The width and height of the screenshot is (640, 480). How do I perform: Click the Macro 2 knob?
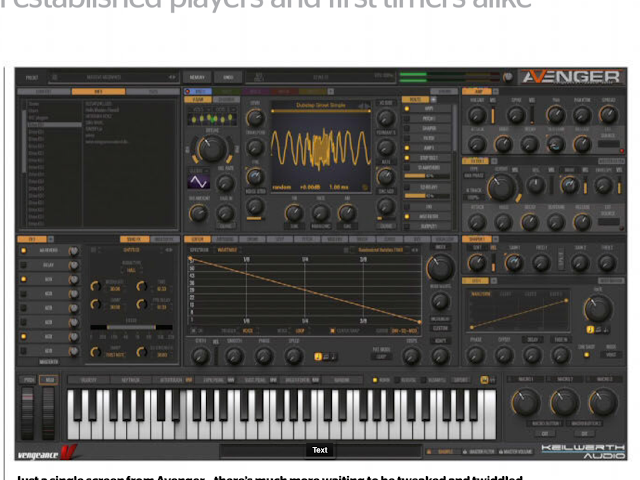tap(564, 402)
